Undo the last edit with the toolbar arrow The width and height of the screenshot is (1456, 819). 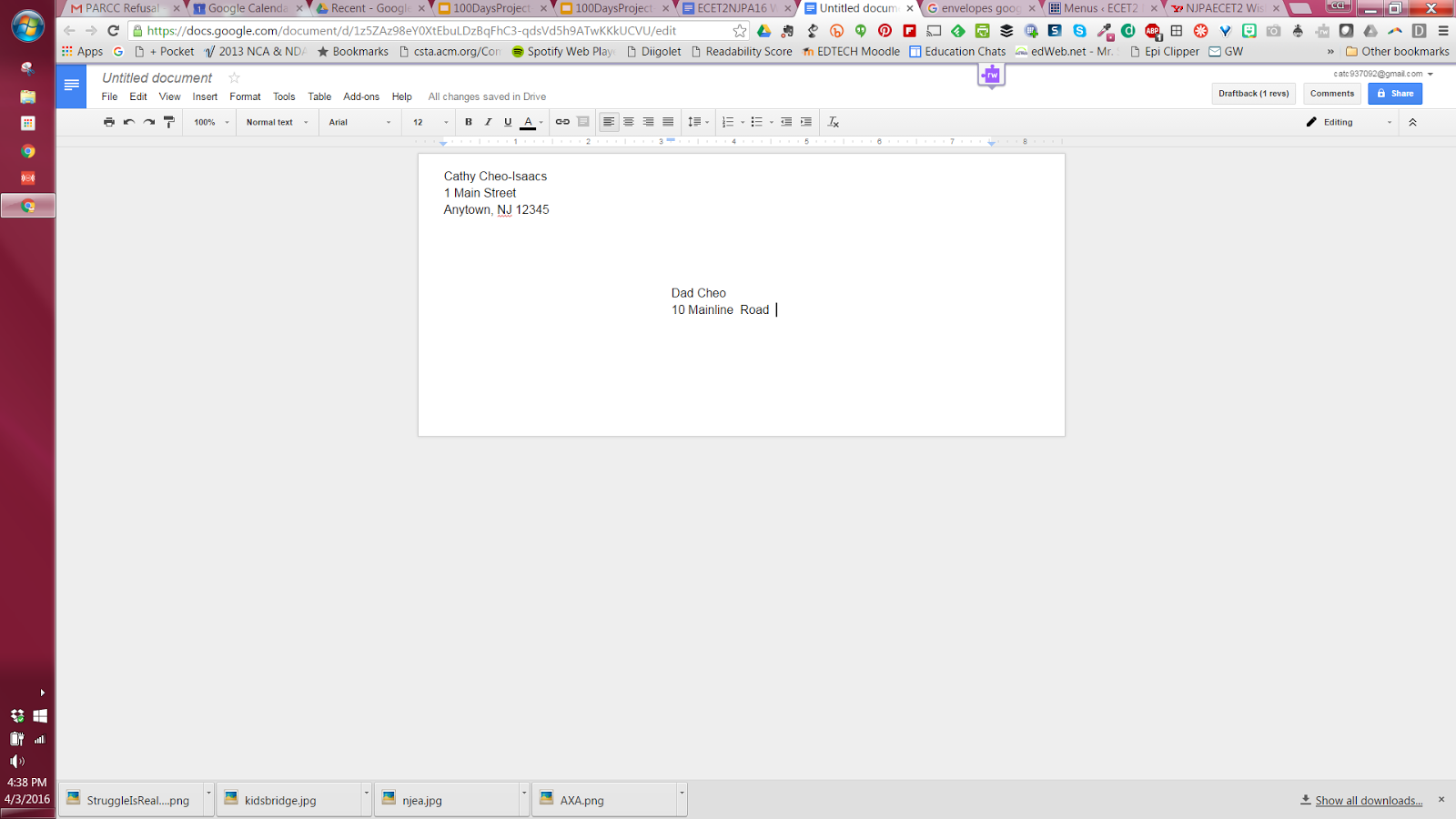pos(129,122)
